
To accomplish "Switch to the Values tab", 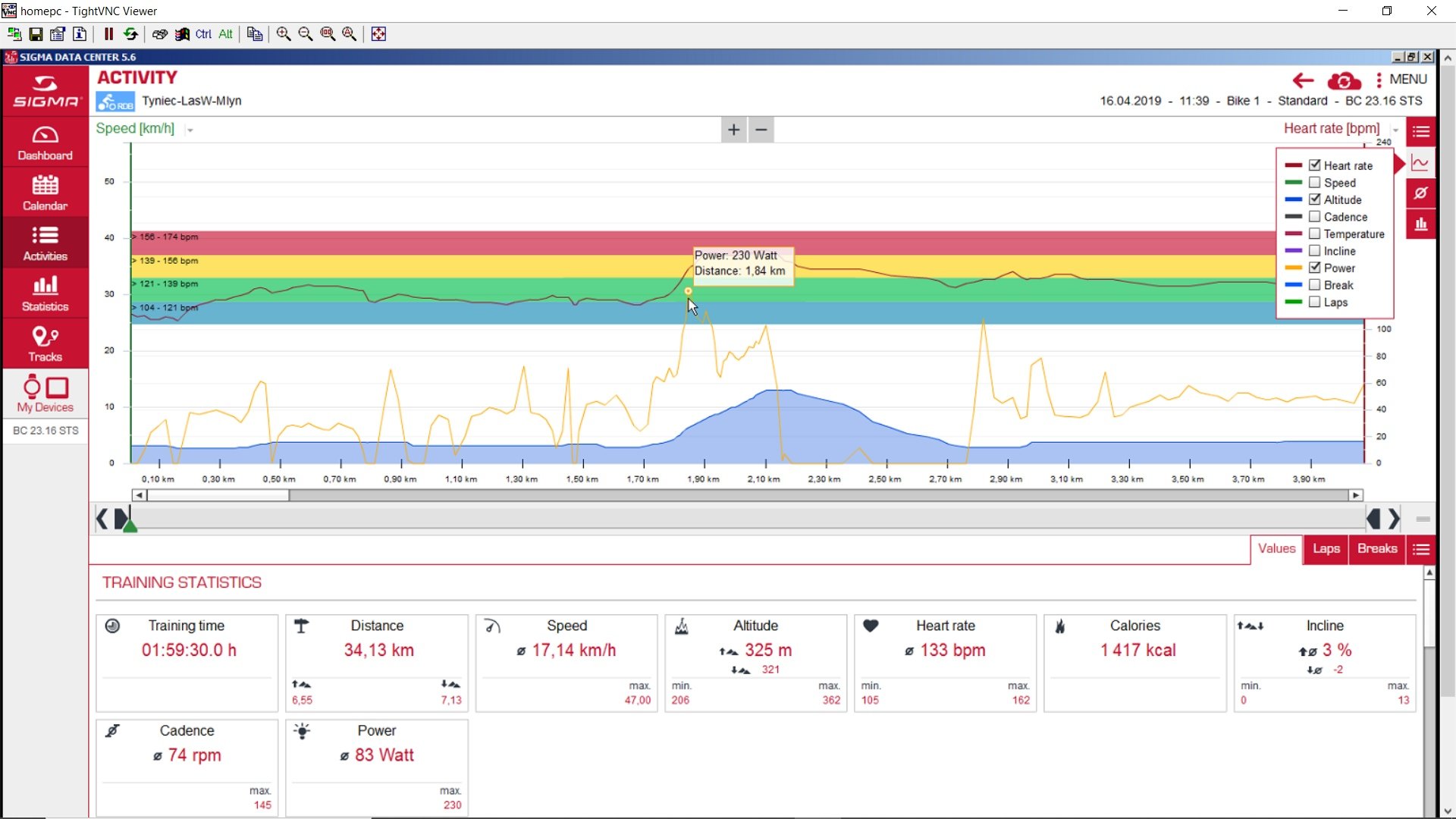I will [x=1276, y=549].
